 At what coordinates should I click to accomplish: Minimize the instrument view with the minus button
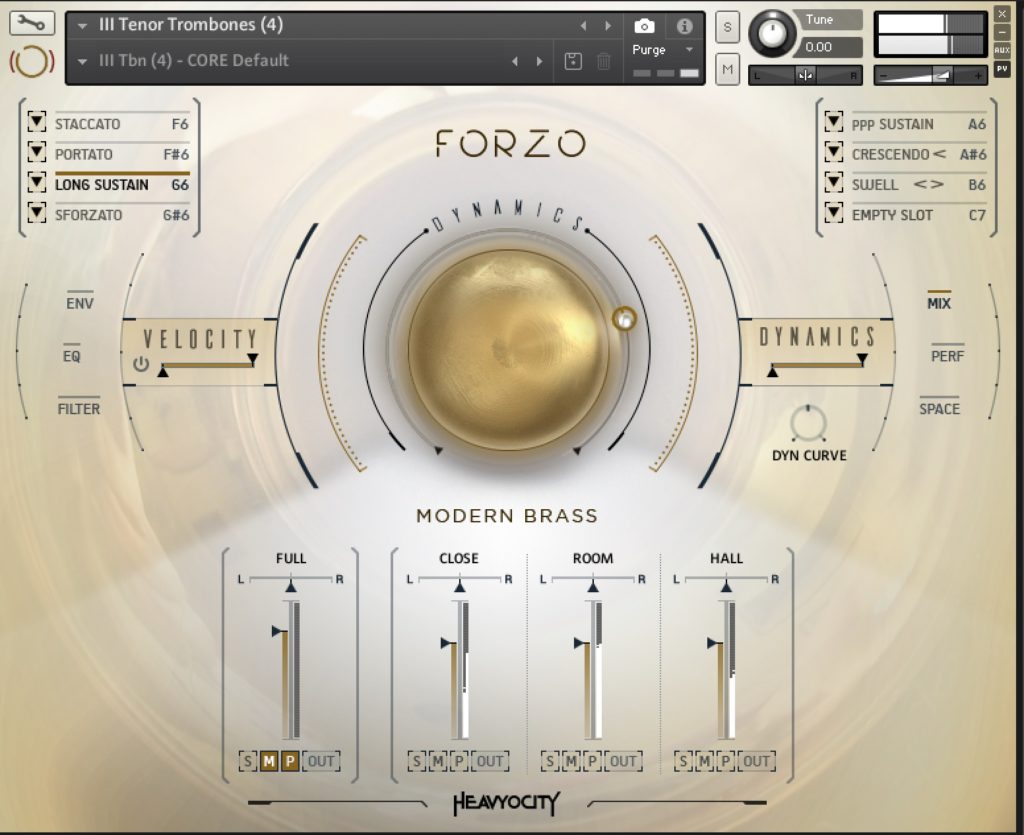1002,31
